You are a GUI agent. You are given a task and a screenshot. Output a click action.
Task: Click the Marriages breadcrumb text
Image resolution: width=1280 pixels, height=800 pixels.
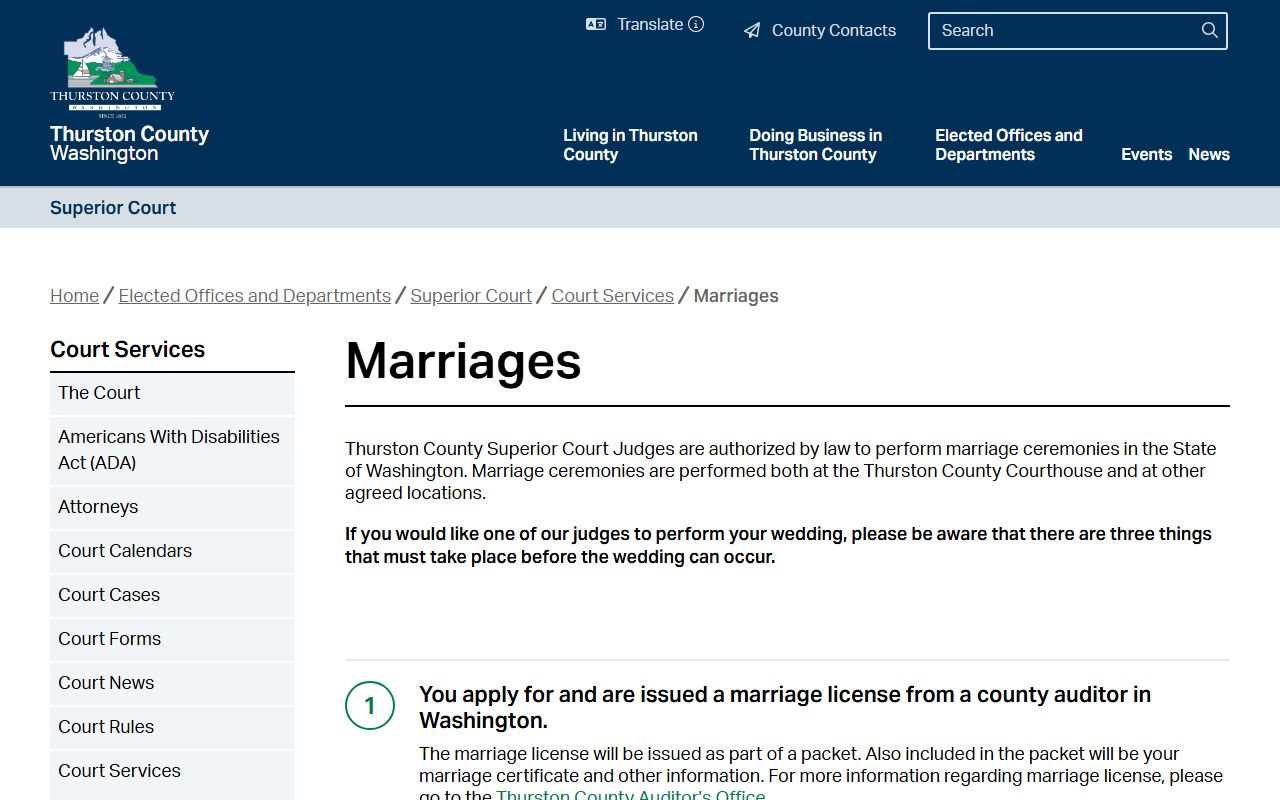point(736,296)
